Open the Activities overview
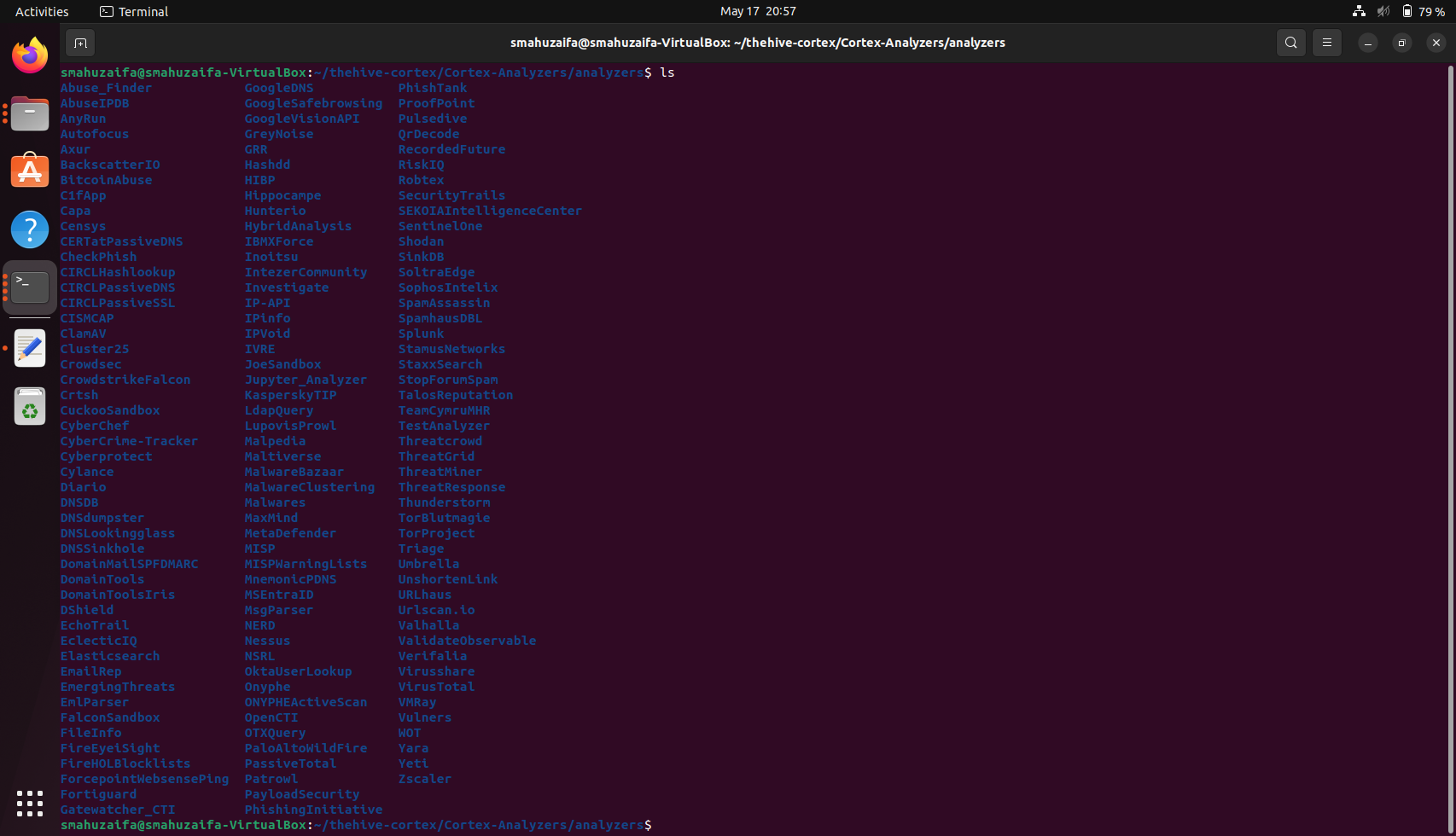Image resolution: width=1456 pixels, height=836 pixels. (x=42, y=11)
